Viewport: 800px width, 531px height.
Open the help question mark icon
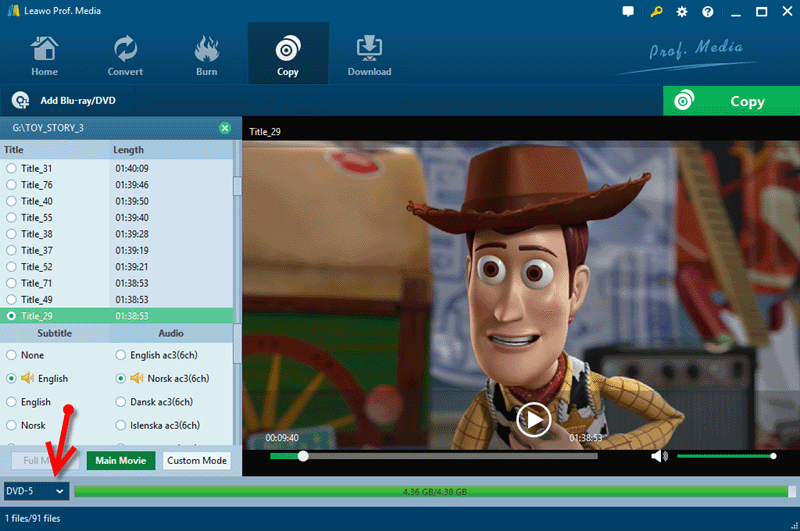(708, 11)
